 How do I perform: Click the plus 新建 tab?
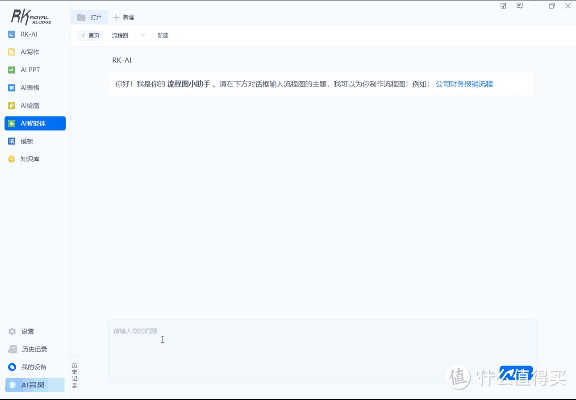pos(123,17)
